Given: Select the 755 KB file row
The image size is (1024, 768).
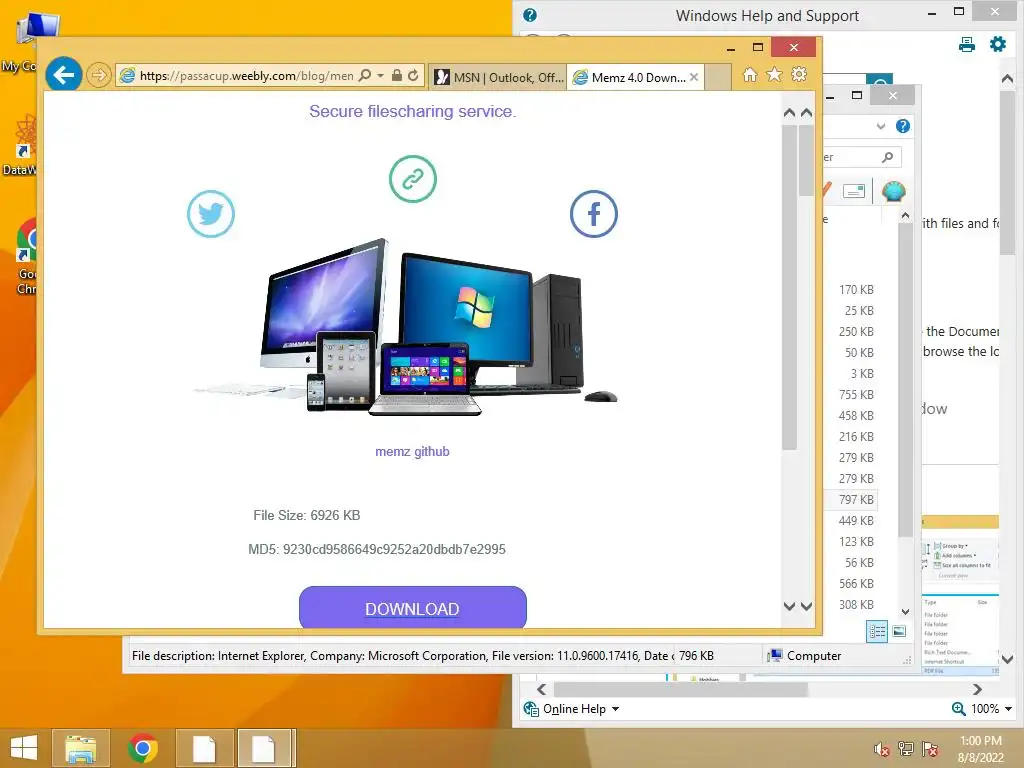Looking at the screenshot, I should [856, 394].
